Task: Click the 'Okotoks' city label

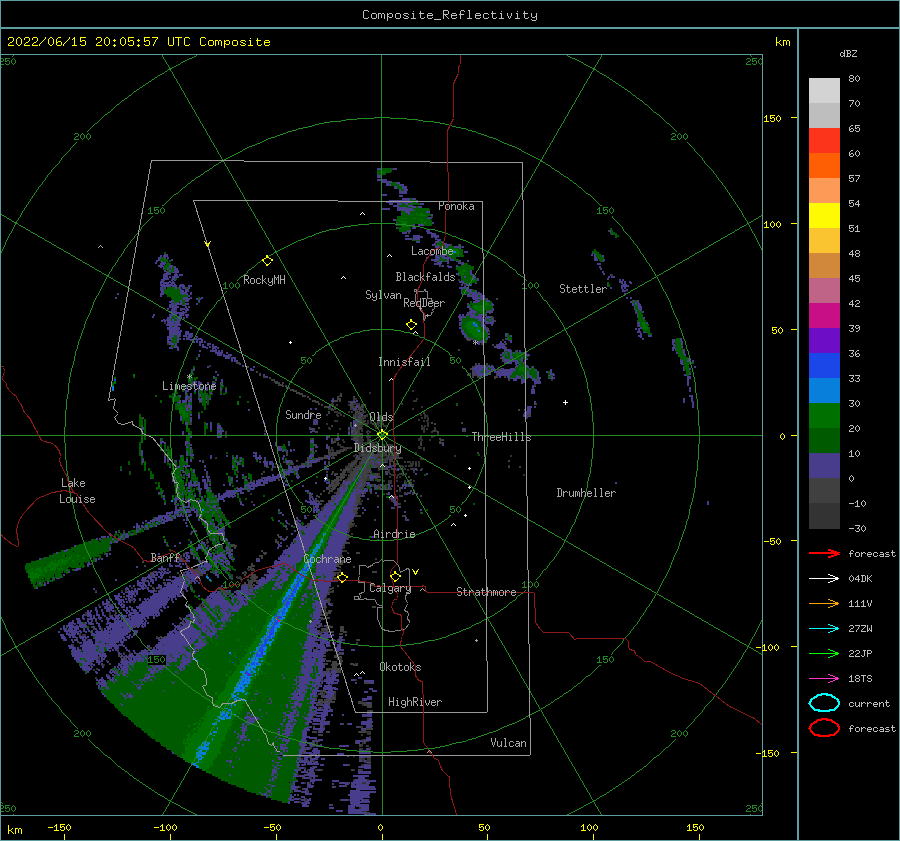Action: click(400, 666)
